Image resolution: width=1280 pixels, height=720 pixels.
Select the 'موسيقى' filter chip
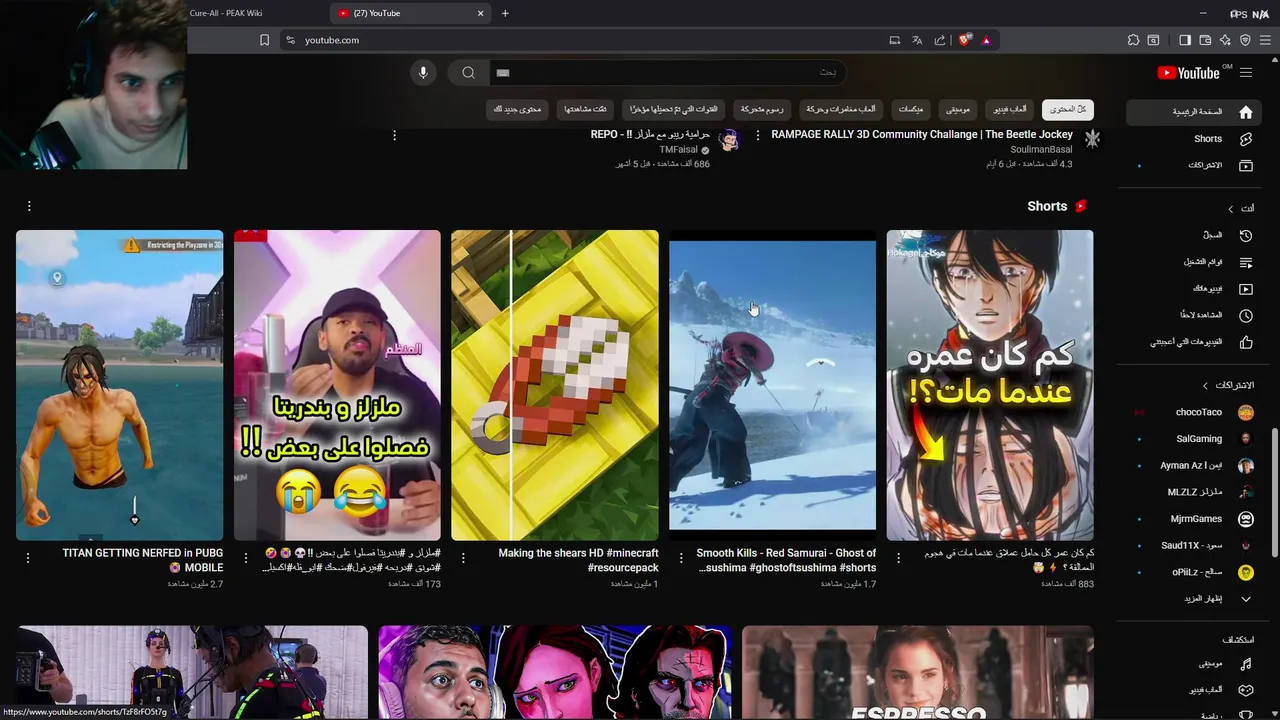958,109
